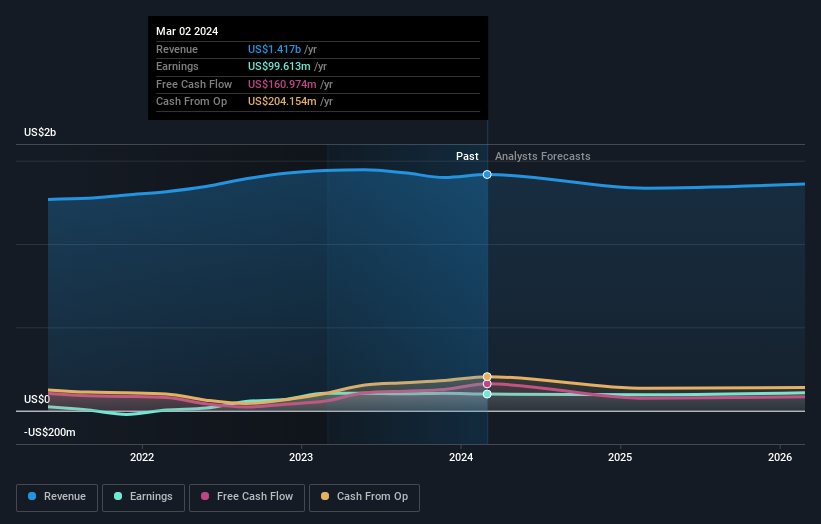Click the 'Free Cash Flow' label in tooltip

(x=194, y=84)
